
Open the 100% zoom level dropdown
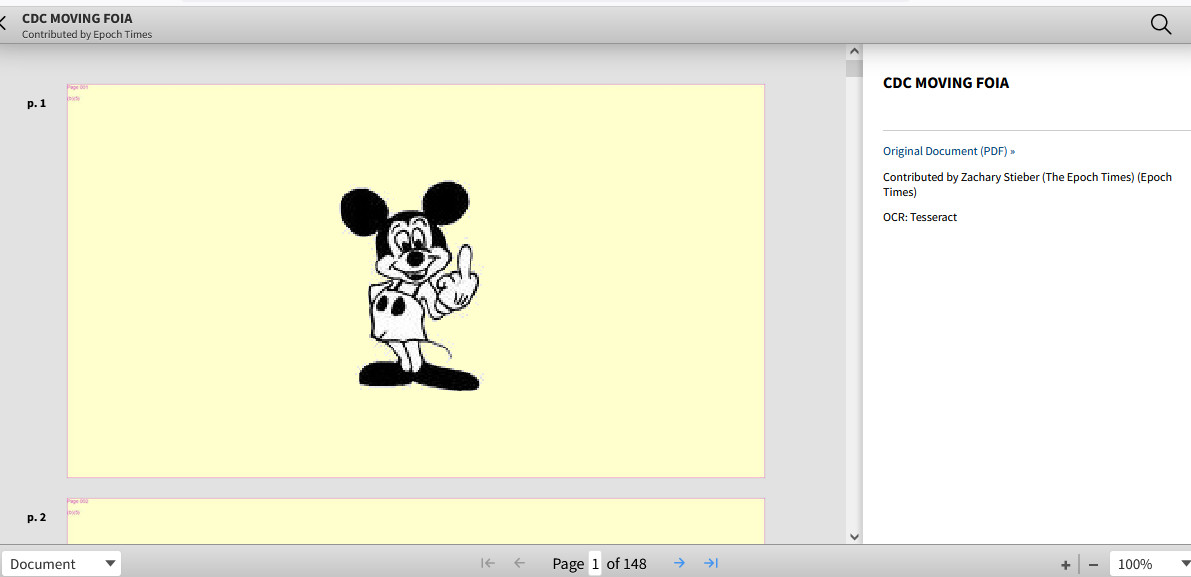[x=1150, y=563]
